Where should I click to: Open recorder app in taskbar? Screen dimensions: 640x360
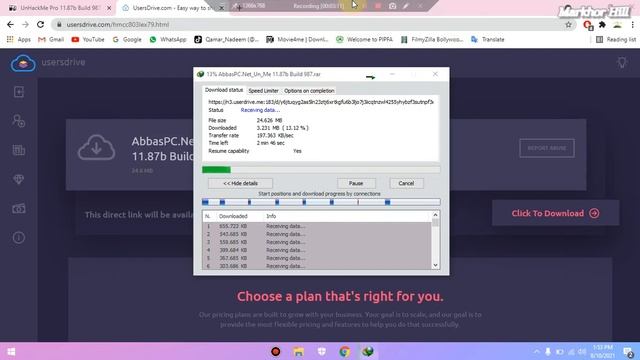click(276, 351)
